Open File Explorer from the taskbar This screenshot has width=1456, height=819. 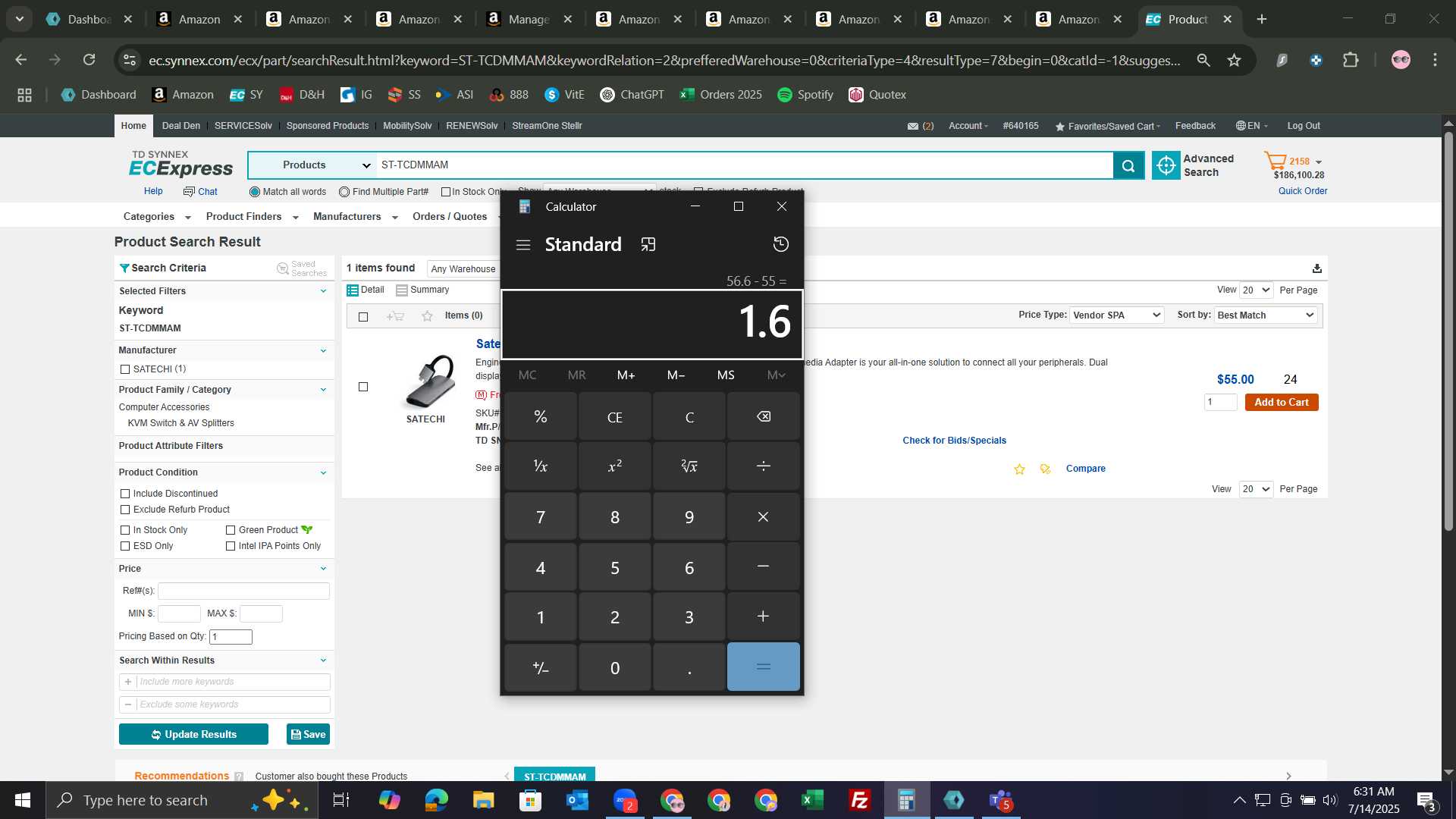(x=483, y=800)
